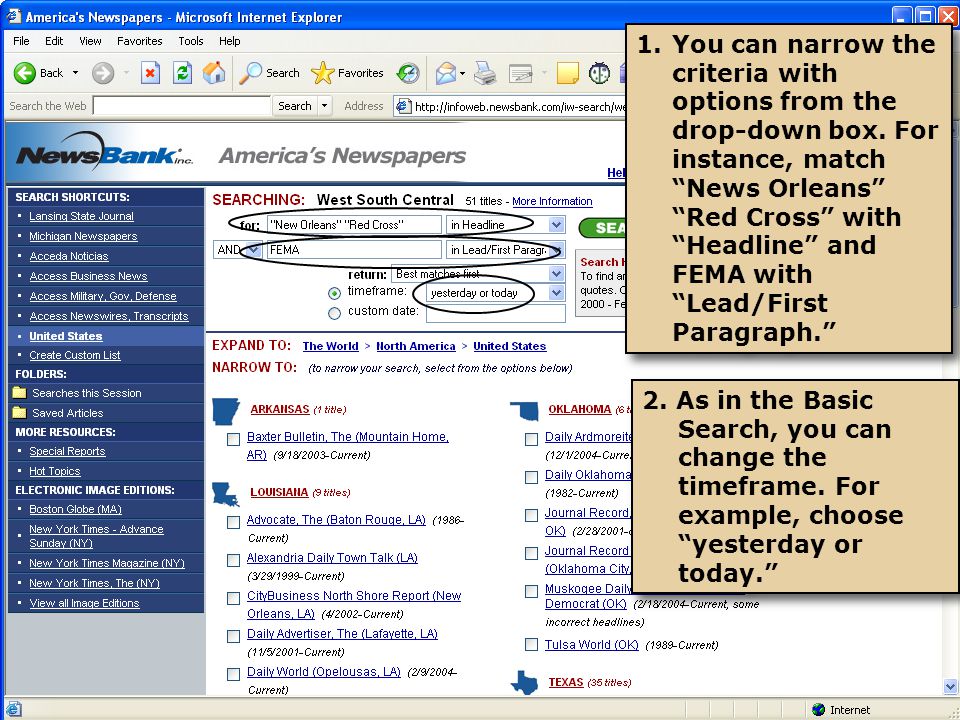This screenshot has height=720, width=960.
Task: Click the Internet zone globe icon
Action: 818,710
